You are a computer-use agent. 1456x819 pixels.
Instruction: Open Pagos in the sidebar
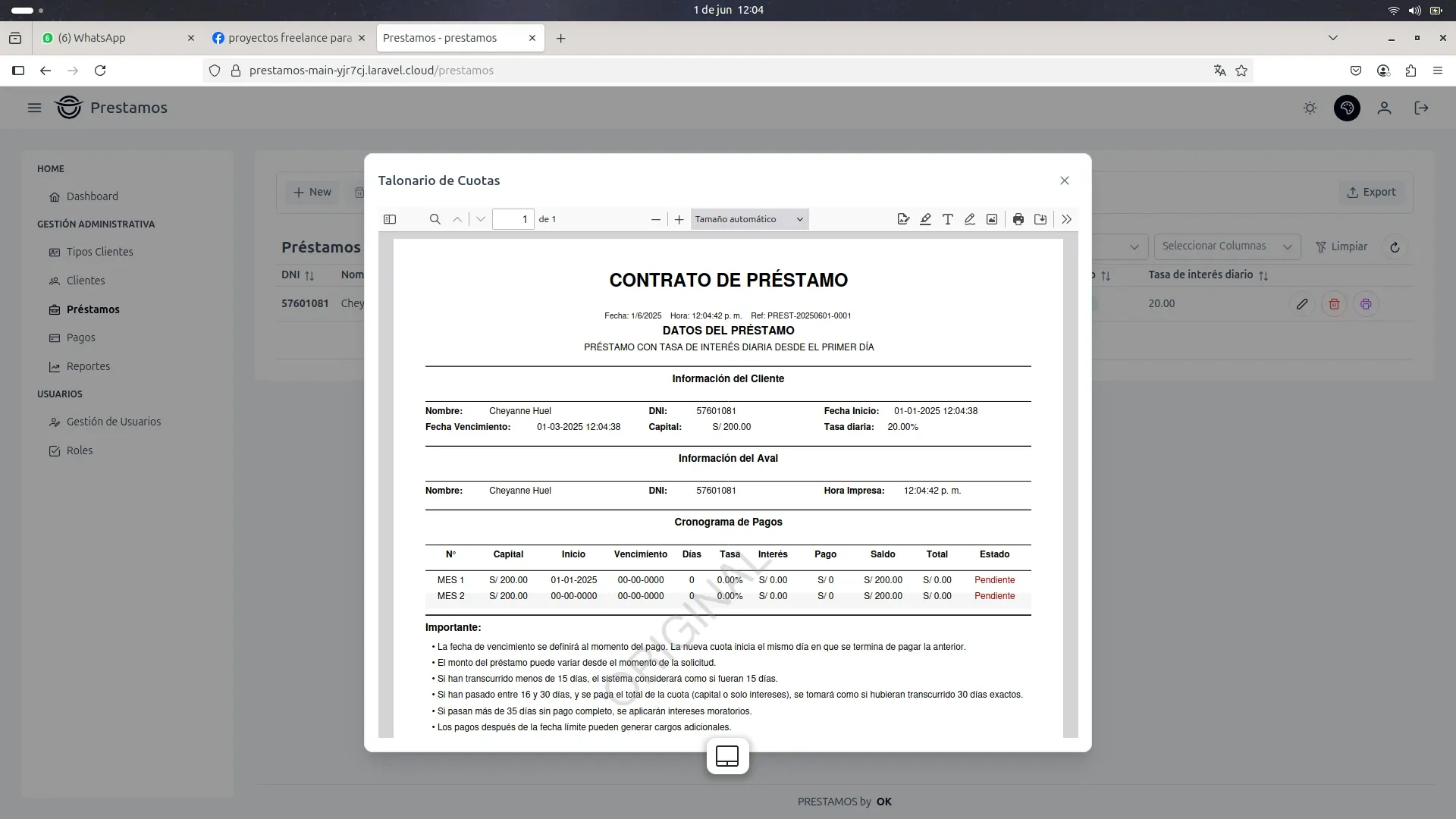pos(80,337)
